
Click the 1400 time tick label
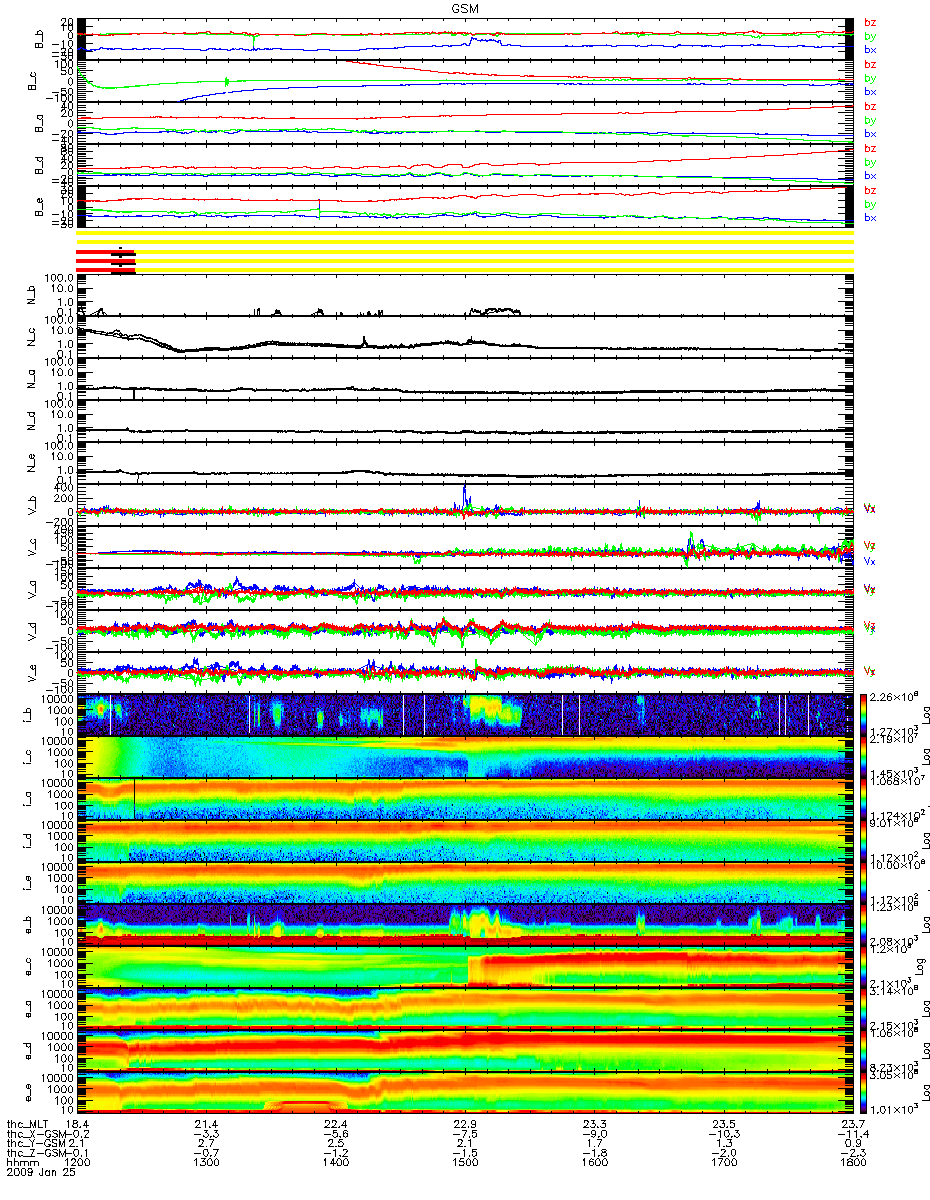coord(336,1163)
